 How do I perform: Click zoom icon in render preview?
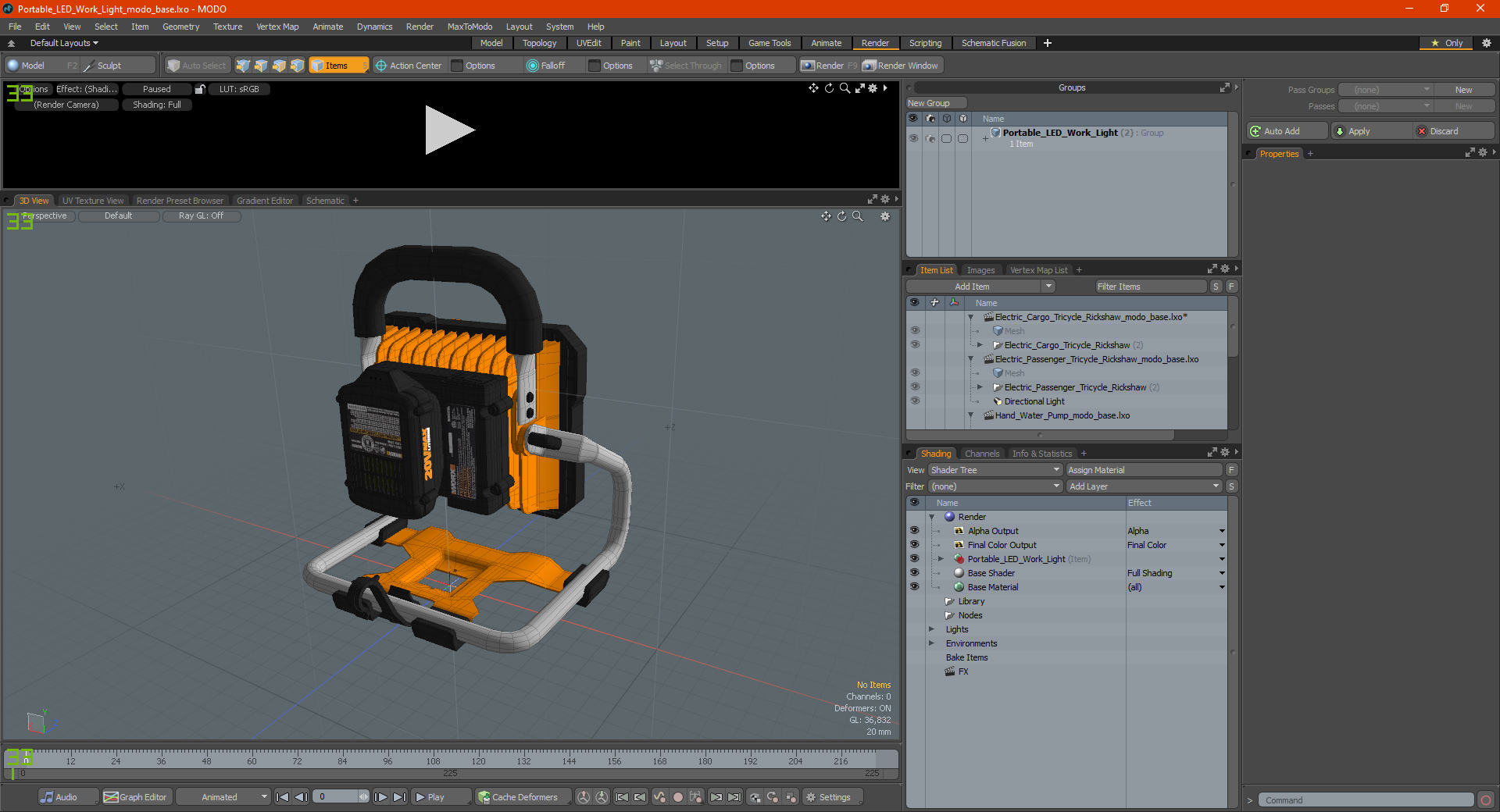tap(845, 88)
